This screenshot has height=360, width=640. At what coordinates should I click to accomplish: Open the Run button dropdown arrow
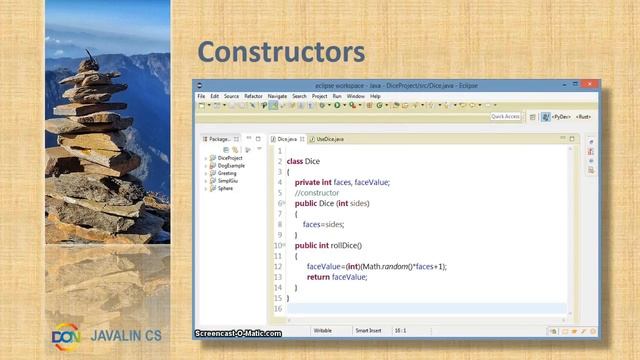point(344,106)
